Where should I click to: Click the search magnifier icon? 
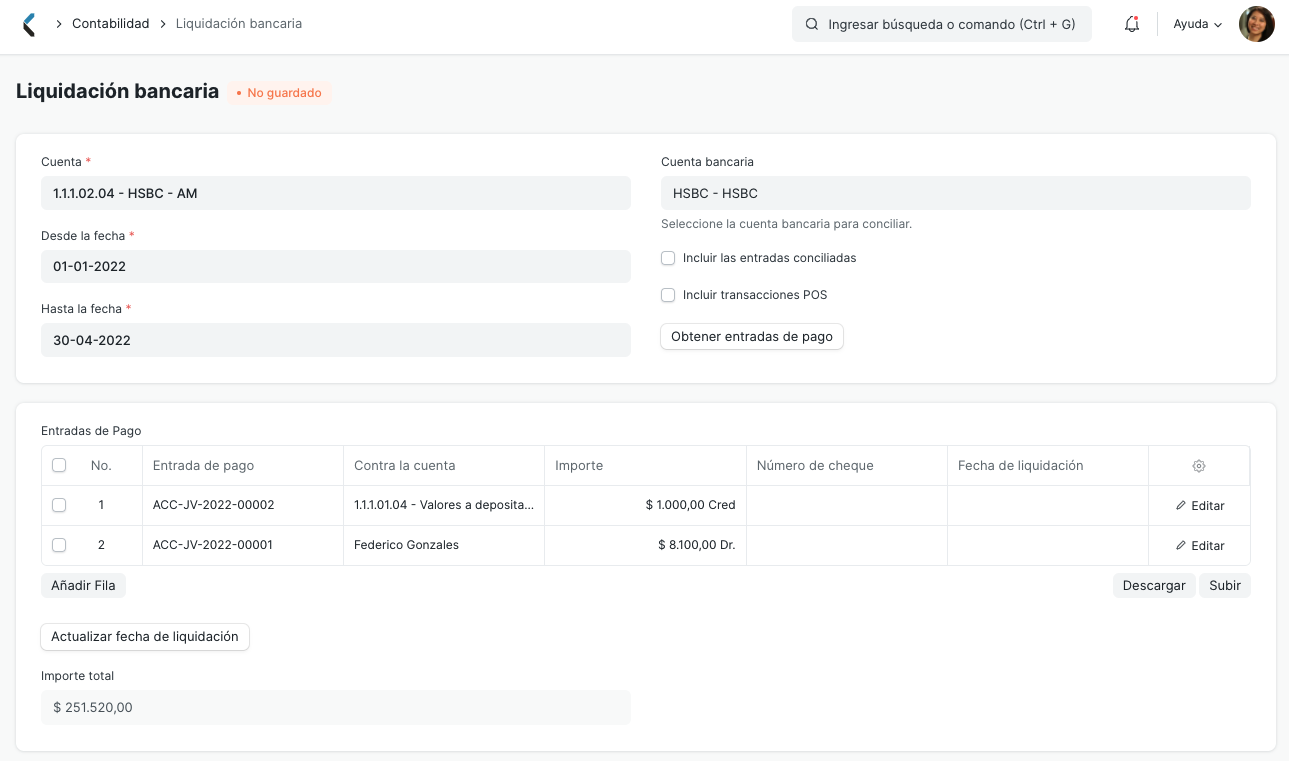(812, 24)
